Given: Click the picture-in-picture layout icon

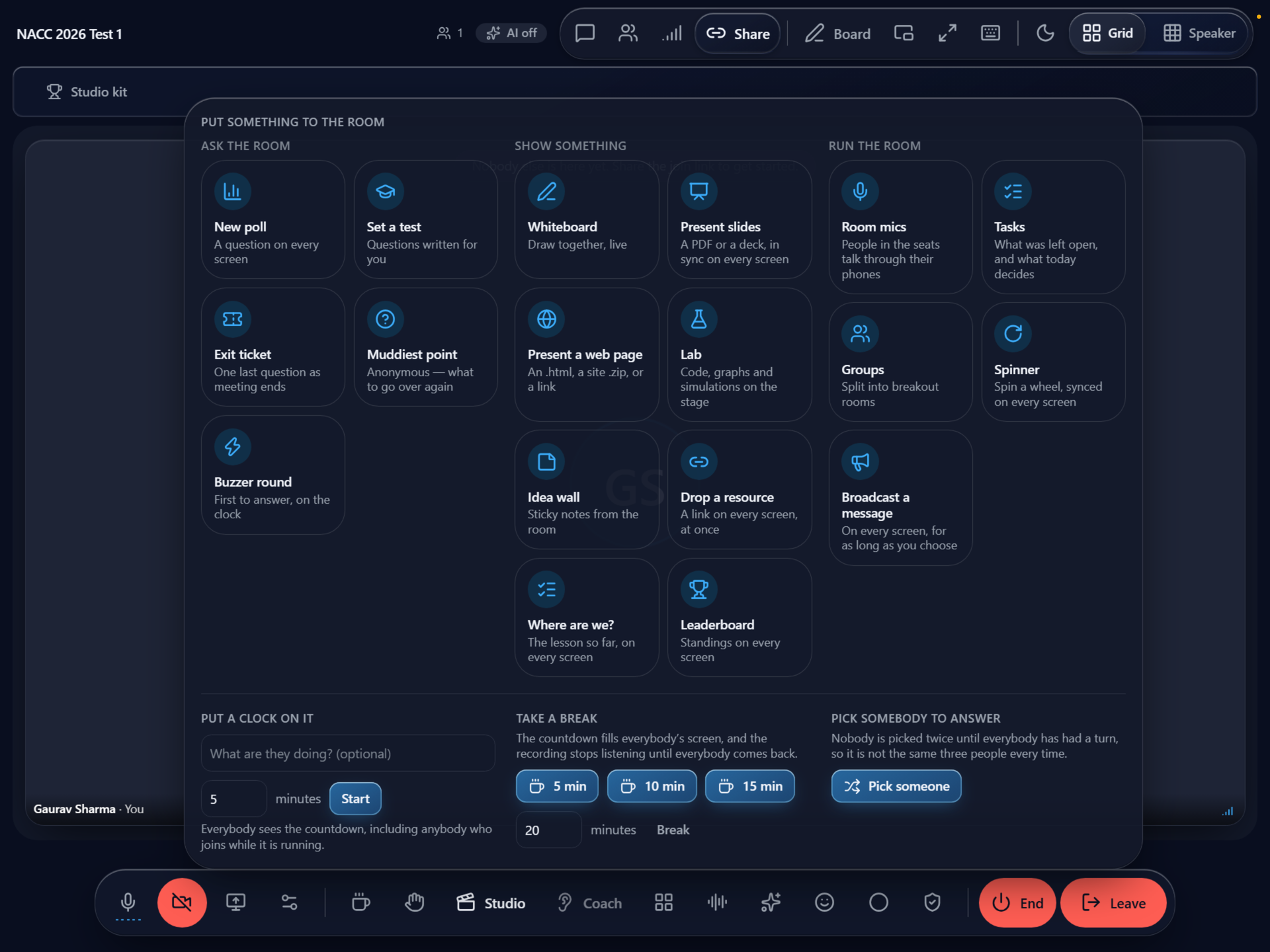Looking at the screenshot, I should pyautogui.click(x=904, y=33).
